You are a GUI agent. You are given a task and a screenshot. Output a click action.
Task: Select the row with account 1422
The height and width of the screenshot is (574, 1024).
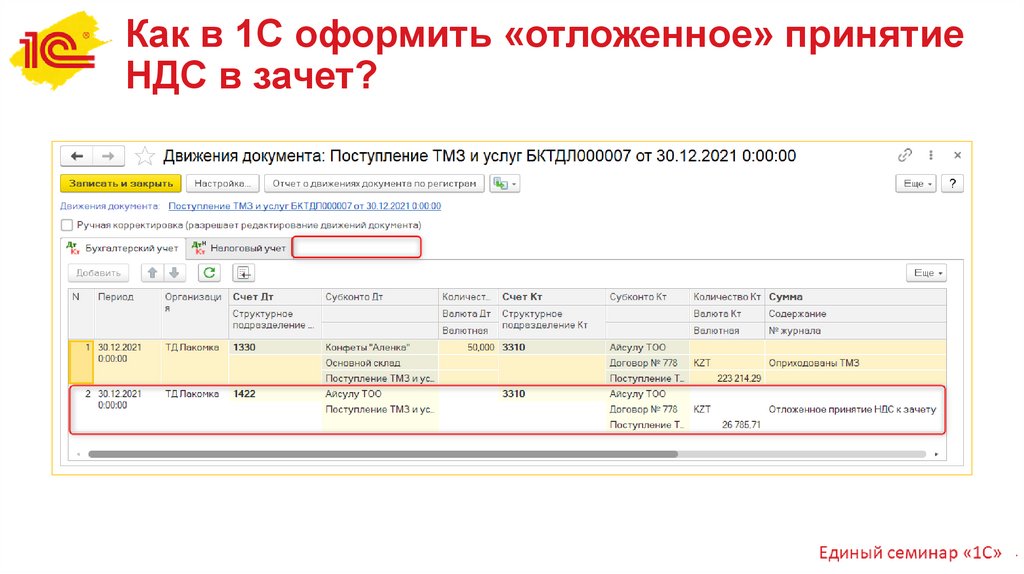[x=246, y=395]
